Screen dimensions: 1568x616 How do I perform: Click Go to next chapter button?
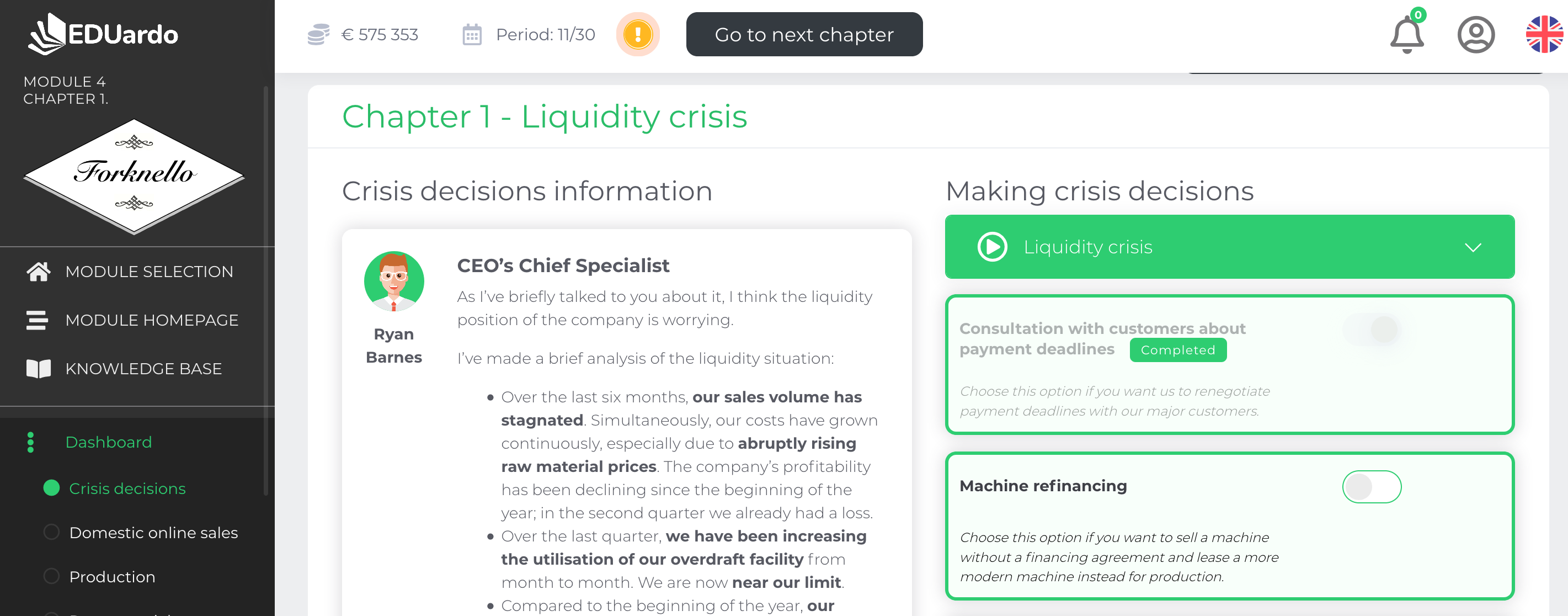(x=803, y=34)
